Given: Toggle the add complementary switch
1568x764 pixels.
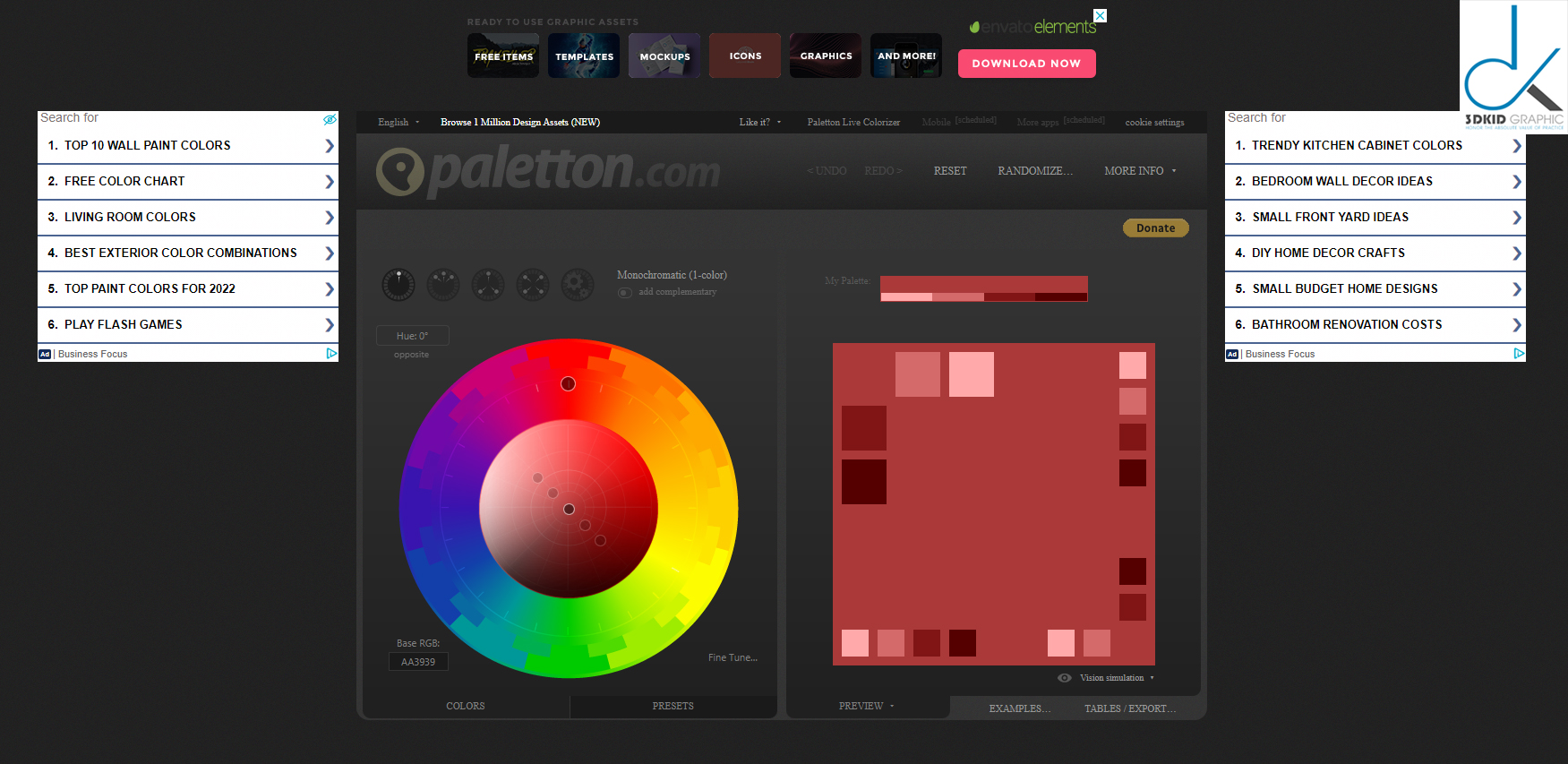Looking at the screenshot, I should (x=625, y=293).
